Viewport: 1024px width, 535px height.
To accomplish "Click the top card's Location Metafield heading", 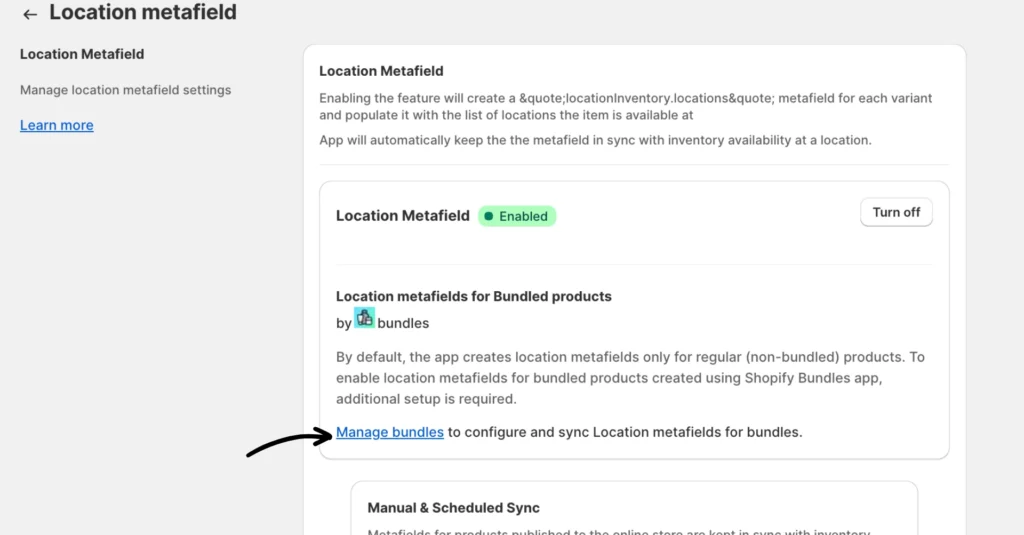I will [381, 71].
